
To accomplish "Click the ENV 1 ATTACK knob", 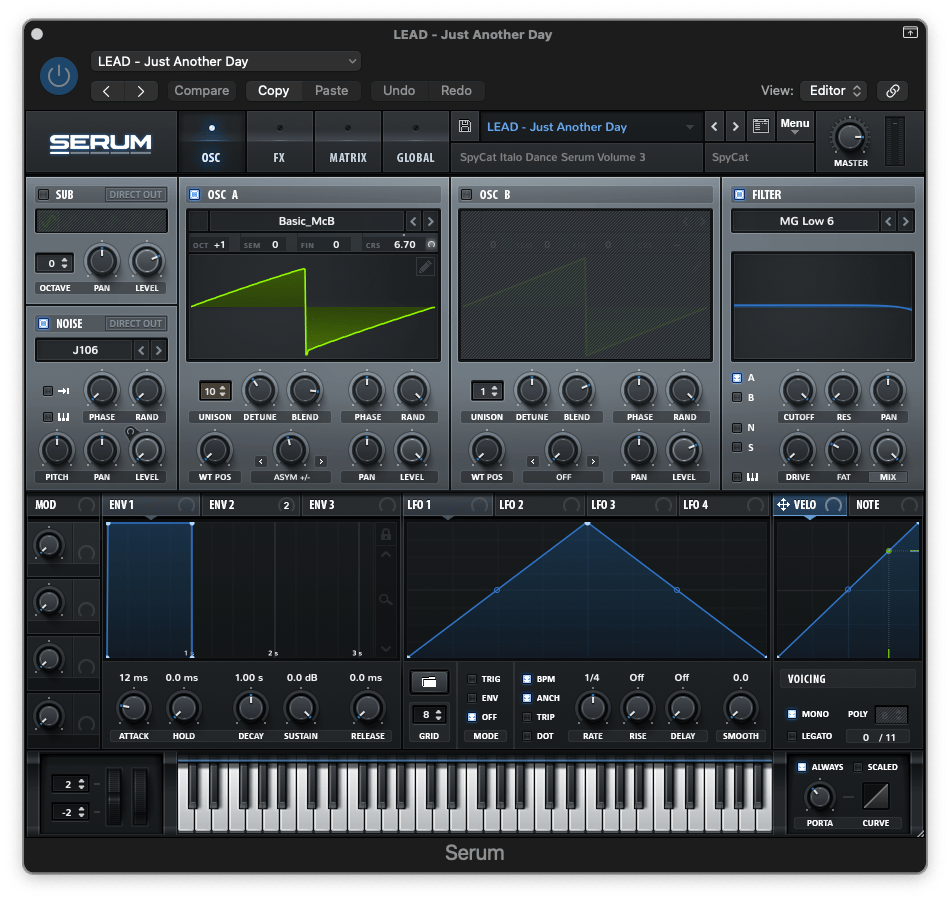I will click(x=133, y=708).
